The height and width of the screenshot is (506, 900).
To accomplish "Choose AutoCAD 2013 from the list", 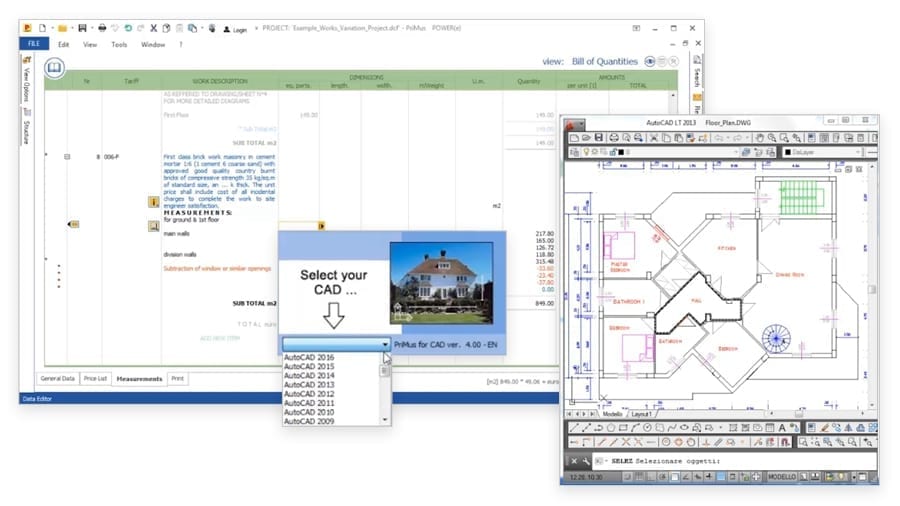I will [x=309, y=385].
